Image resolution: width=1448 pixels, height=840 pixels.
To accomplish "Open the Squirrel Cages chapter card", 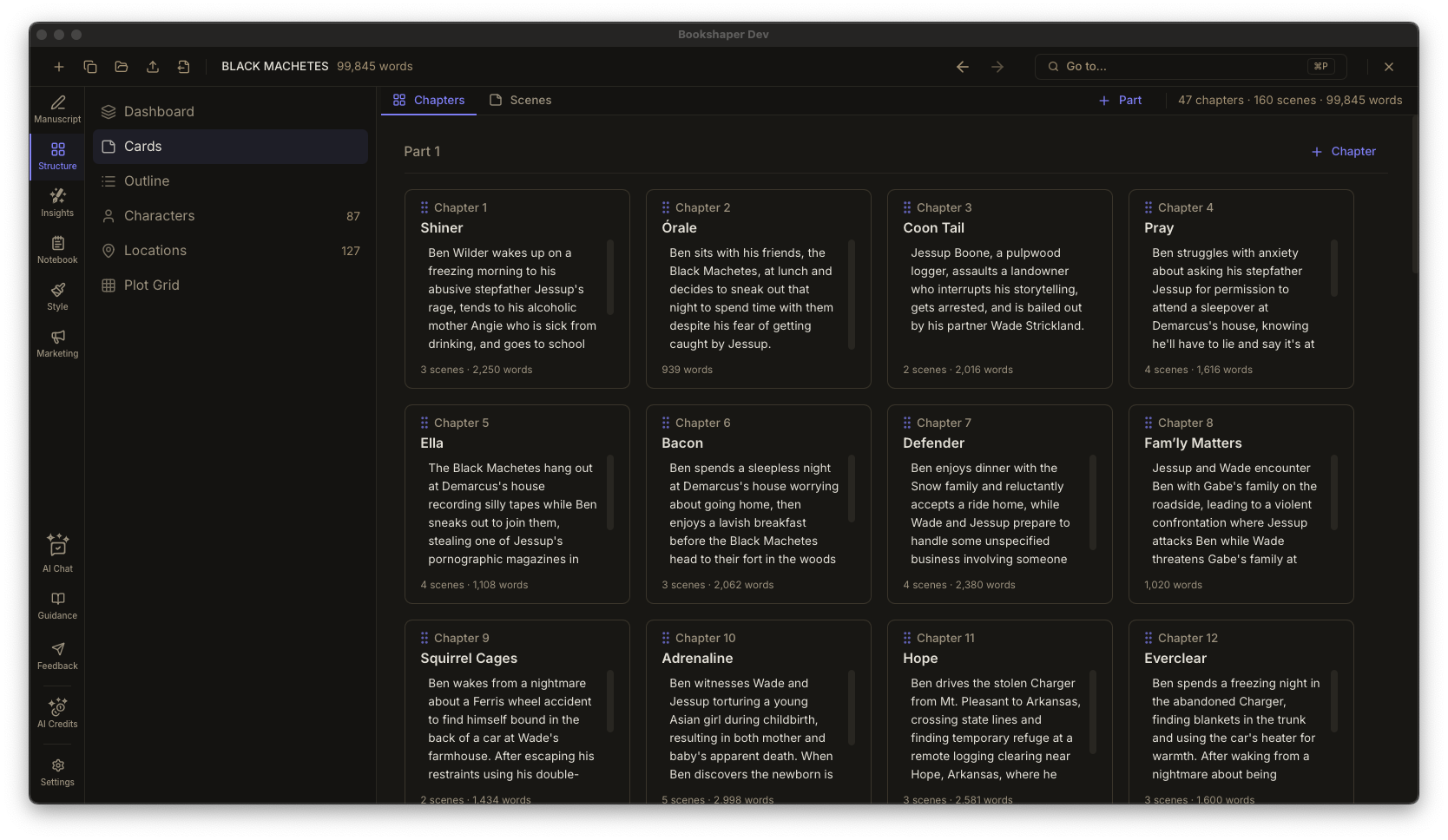I will [517, 712].
